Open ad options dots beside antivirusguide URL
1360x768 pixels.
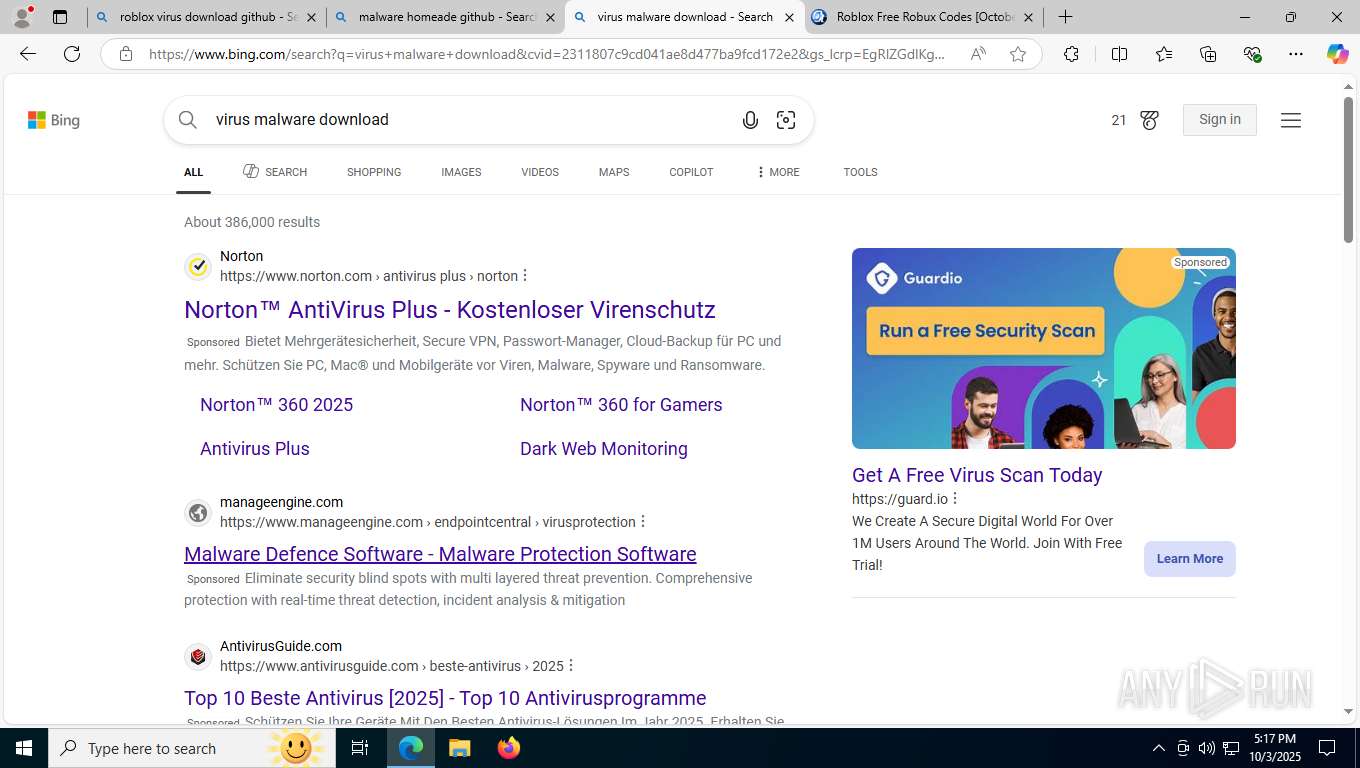click(x=571, y=666)
